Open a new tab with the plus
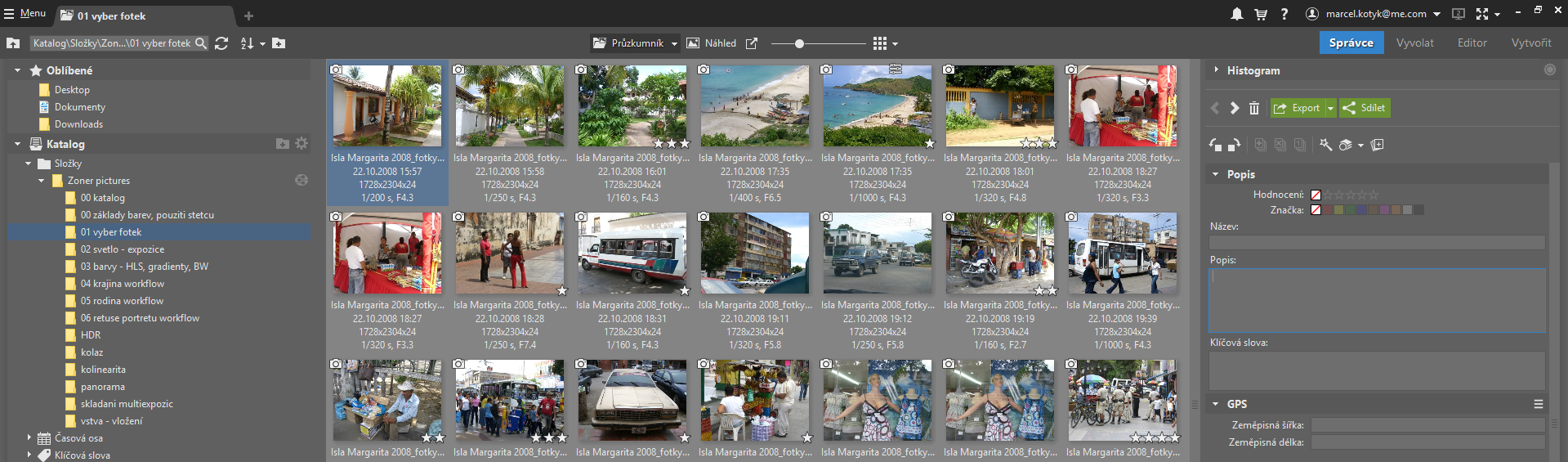 248,16
